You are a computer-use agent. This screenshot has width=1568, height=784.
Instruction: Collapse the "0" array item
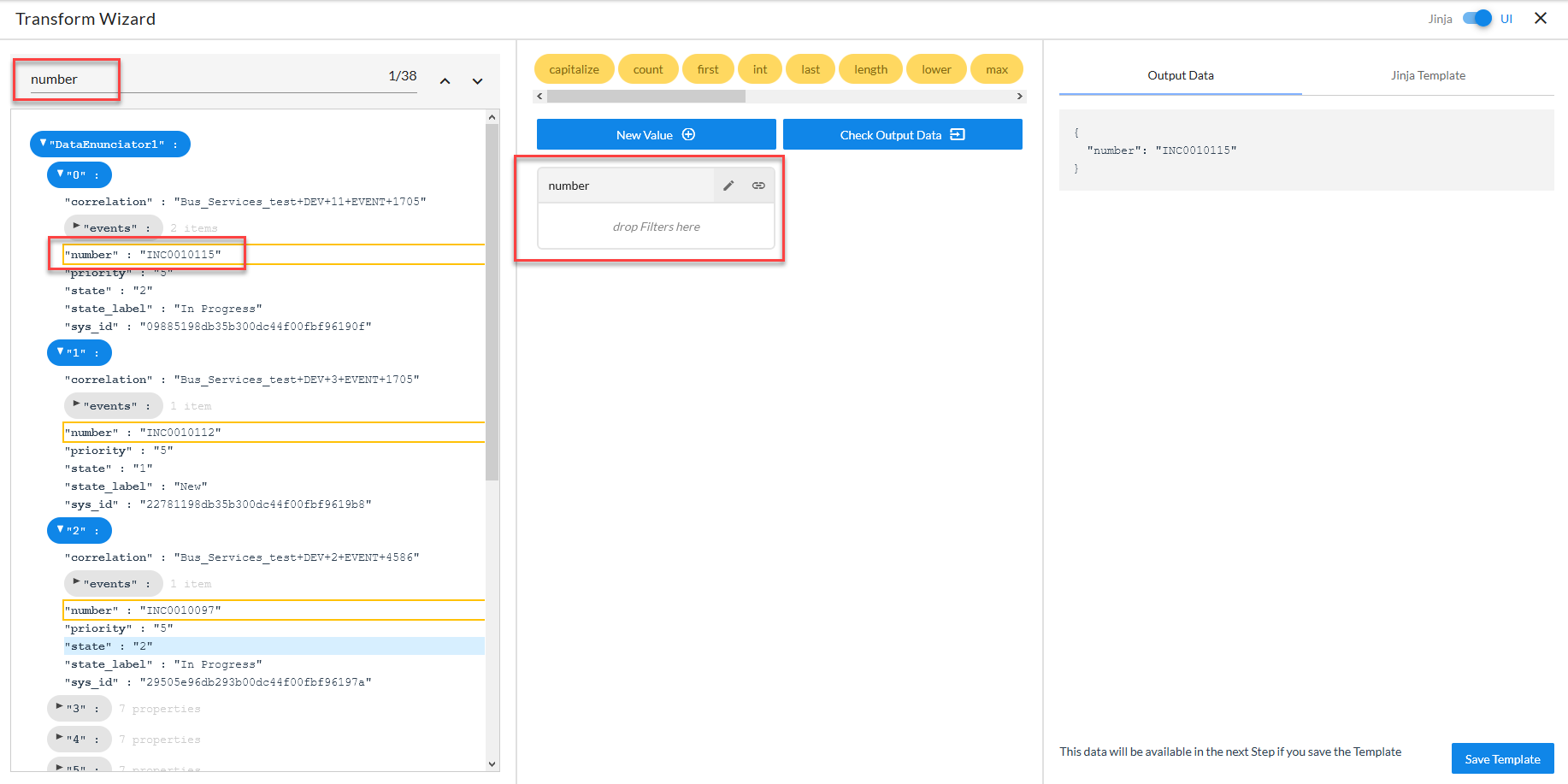tap(61, 174)
